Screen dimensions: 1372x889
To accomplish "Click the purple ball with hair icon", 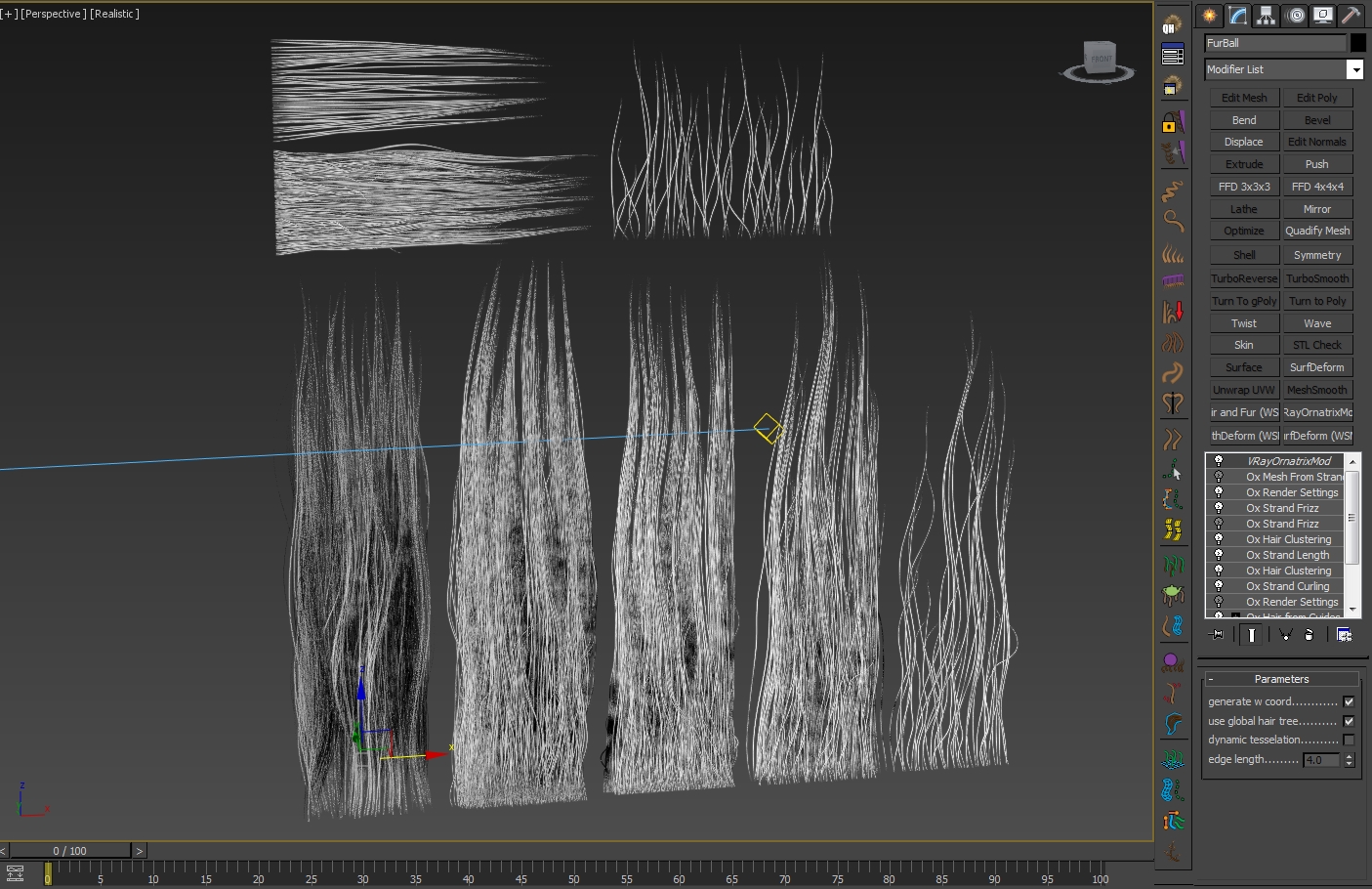I will point(1173,663).
